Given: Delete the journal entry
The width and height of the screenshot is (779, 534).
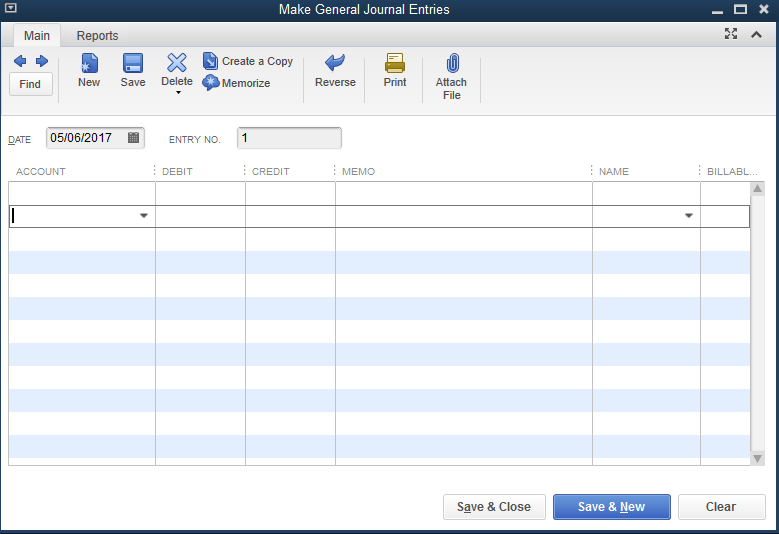Looking at the screenshot, I should point(177,70).
